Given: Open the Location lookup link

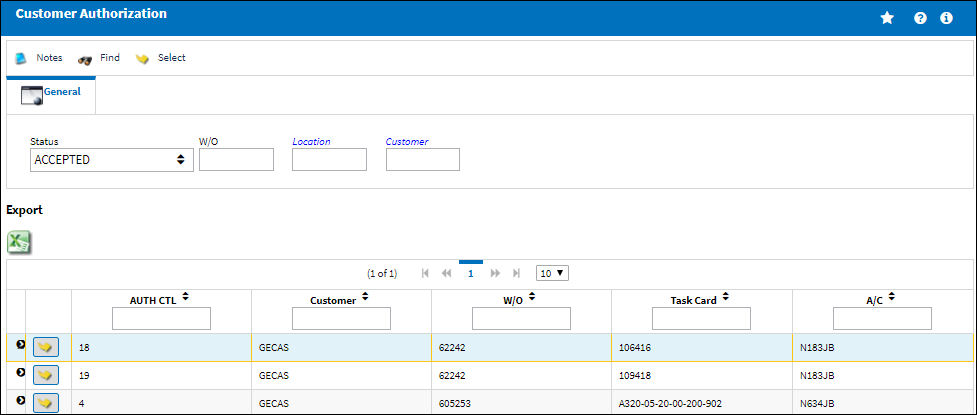Looking at the screenshot, I should point(311,141).
